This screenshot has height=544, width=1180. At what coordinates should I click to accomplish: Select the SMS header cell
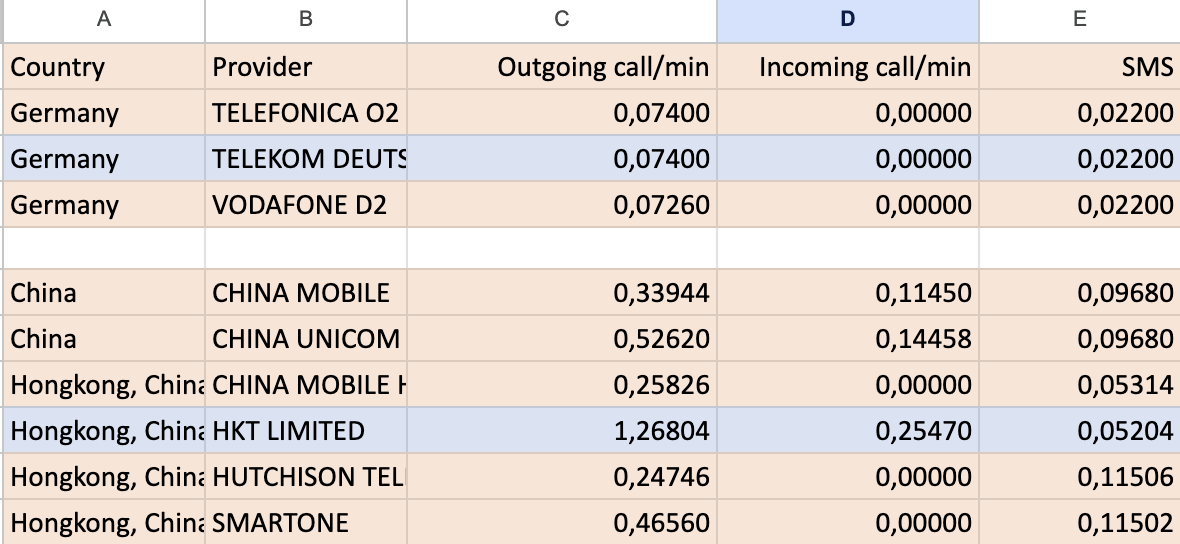point(1079,67)
